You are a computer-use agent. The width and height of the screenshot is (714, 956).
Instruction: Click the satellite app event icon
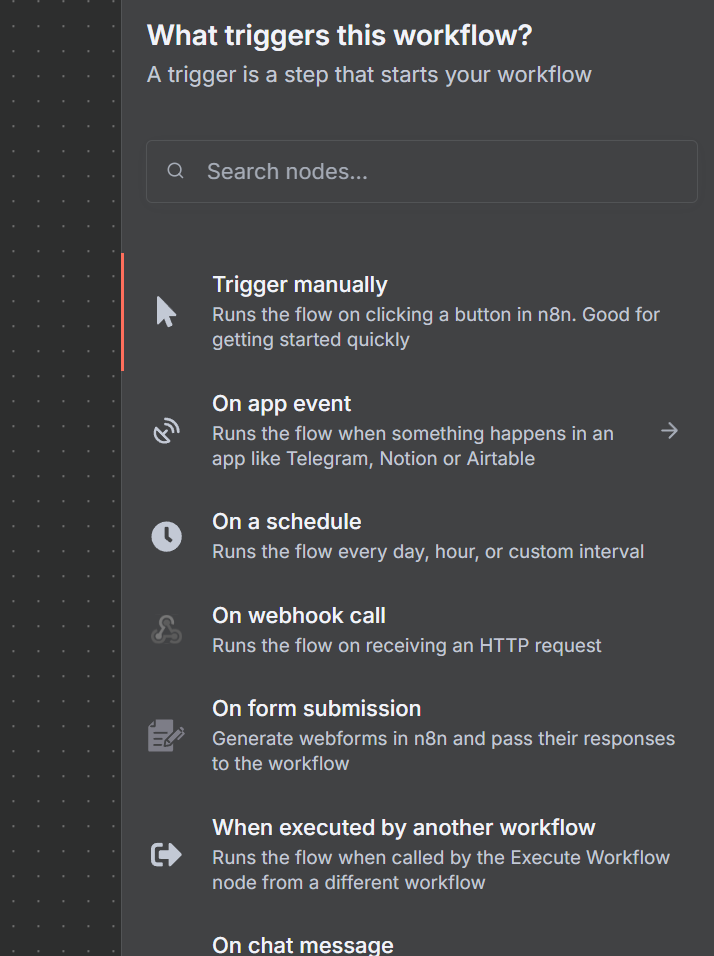(x=166, y=431)
